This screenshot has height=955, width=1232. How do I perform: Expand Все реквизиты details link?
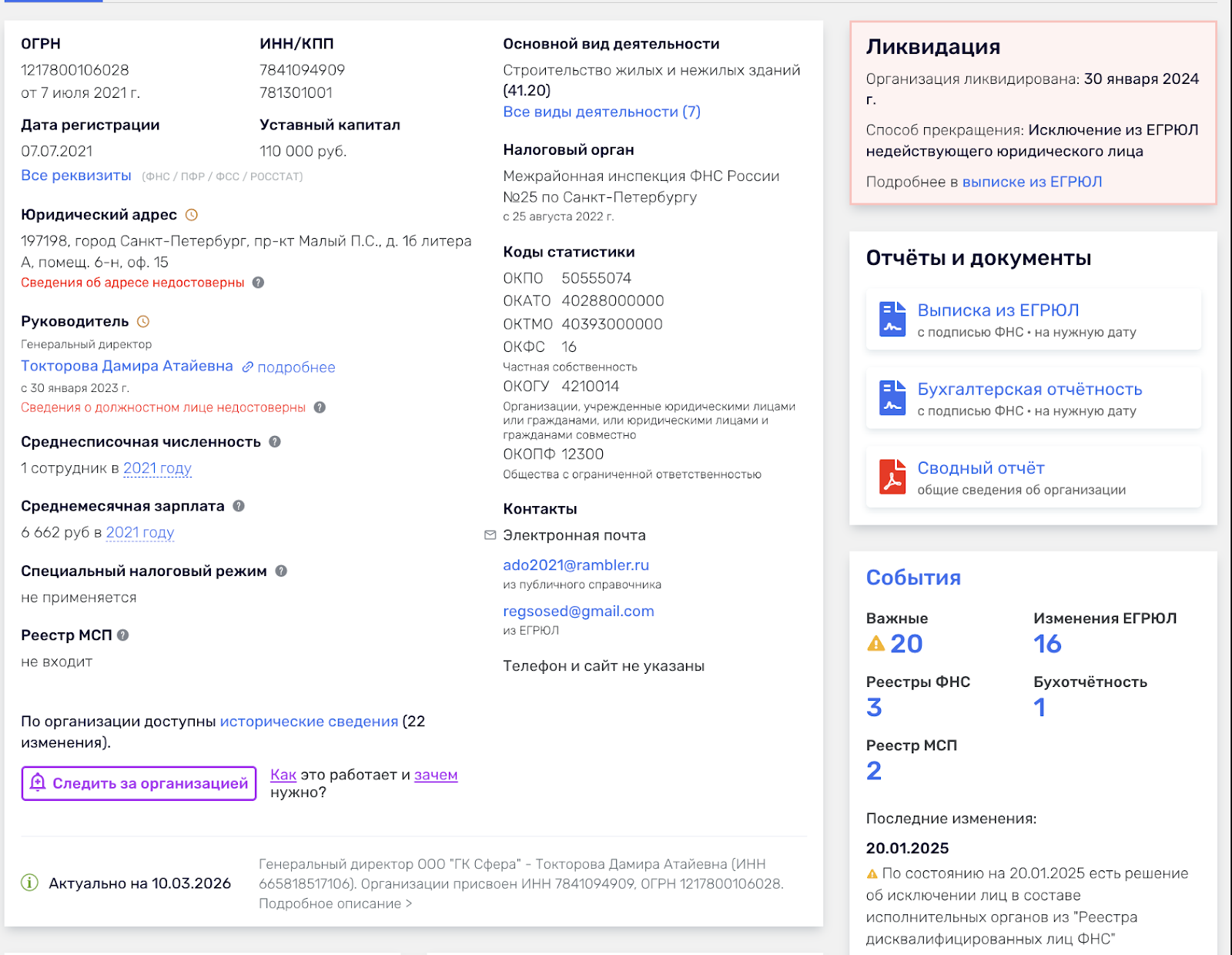point(76,176)
